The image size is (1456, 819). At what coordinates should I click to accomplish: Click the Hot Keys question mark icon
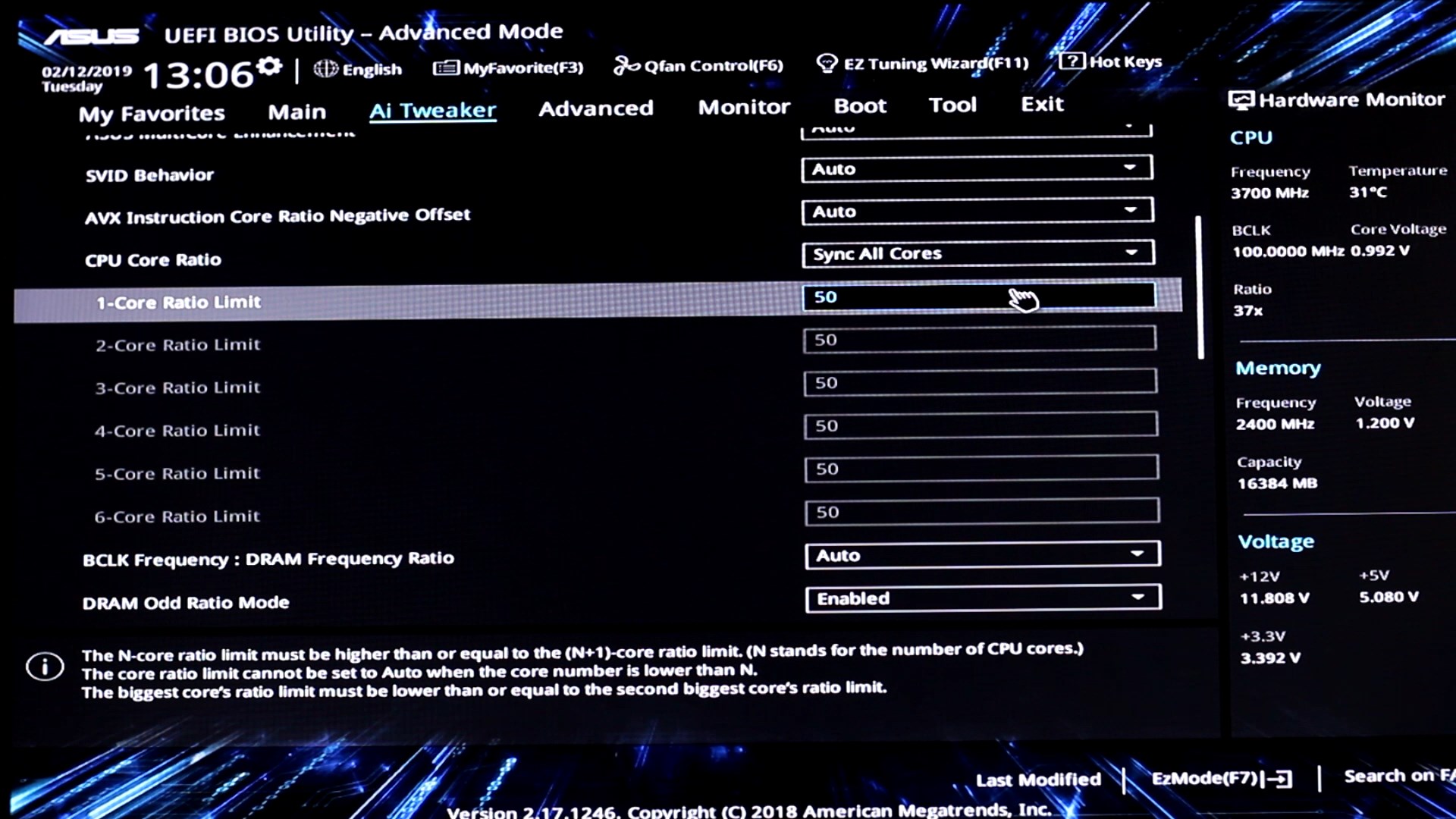1072,61
